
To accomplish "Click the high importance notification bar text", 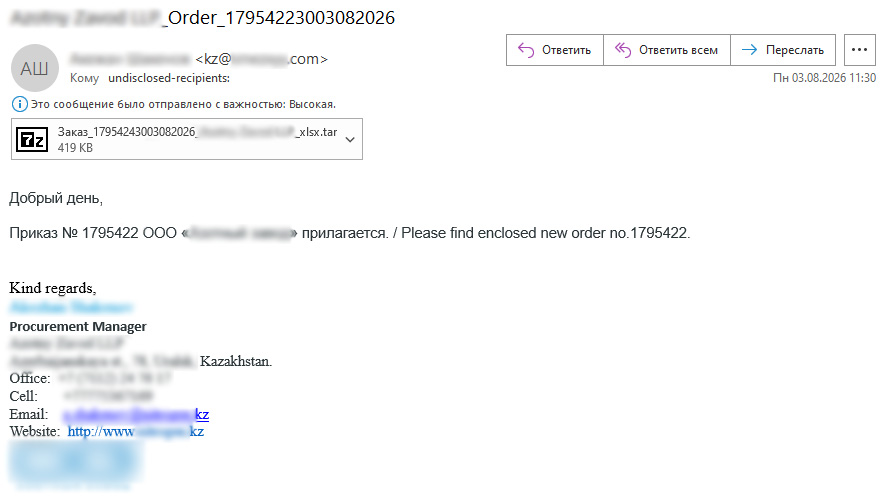I will click(x=183, y=104).
